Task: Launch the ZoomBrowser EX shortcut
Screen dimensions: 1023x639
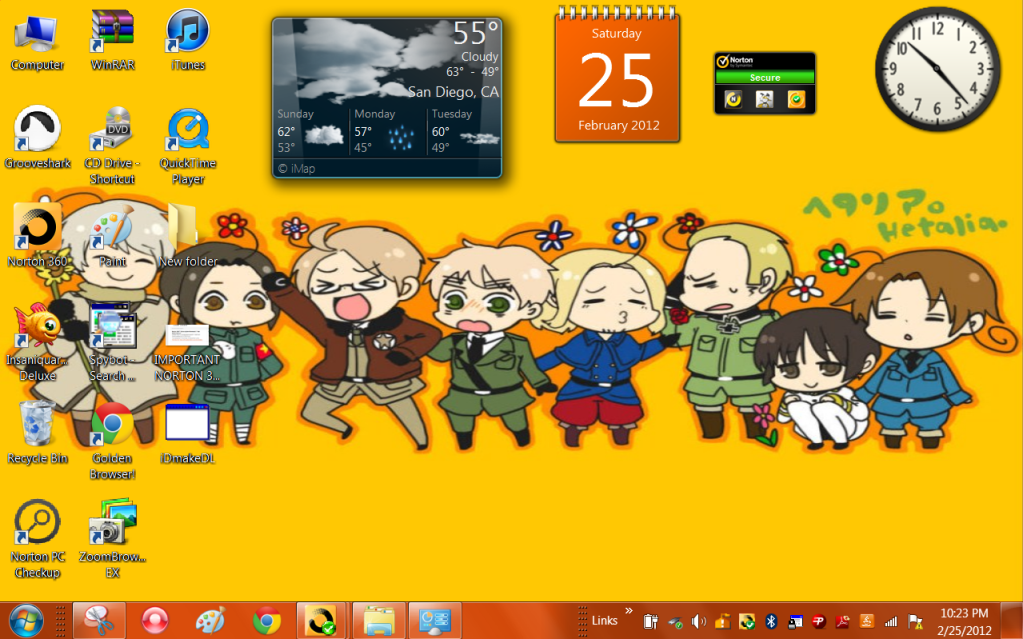Action: (112, 539)
